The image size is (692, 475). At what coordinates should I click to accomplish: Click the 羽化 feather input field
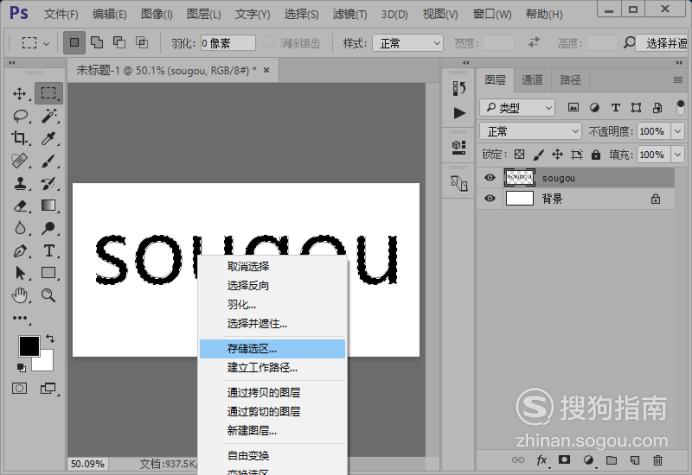(x=228, y=43)
